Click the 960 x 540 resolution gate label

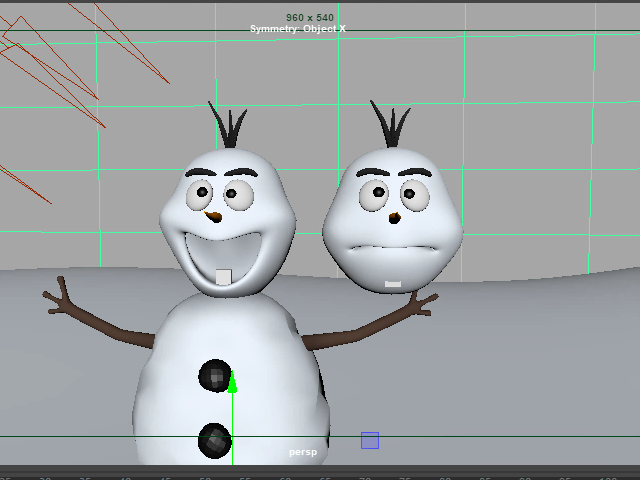(x=309, y=18)
